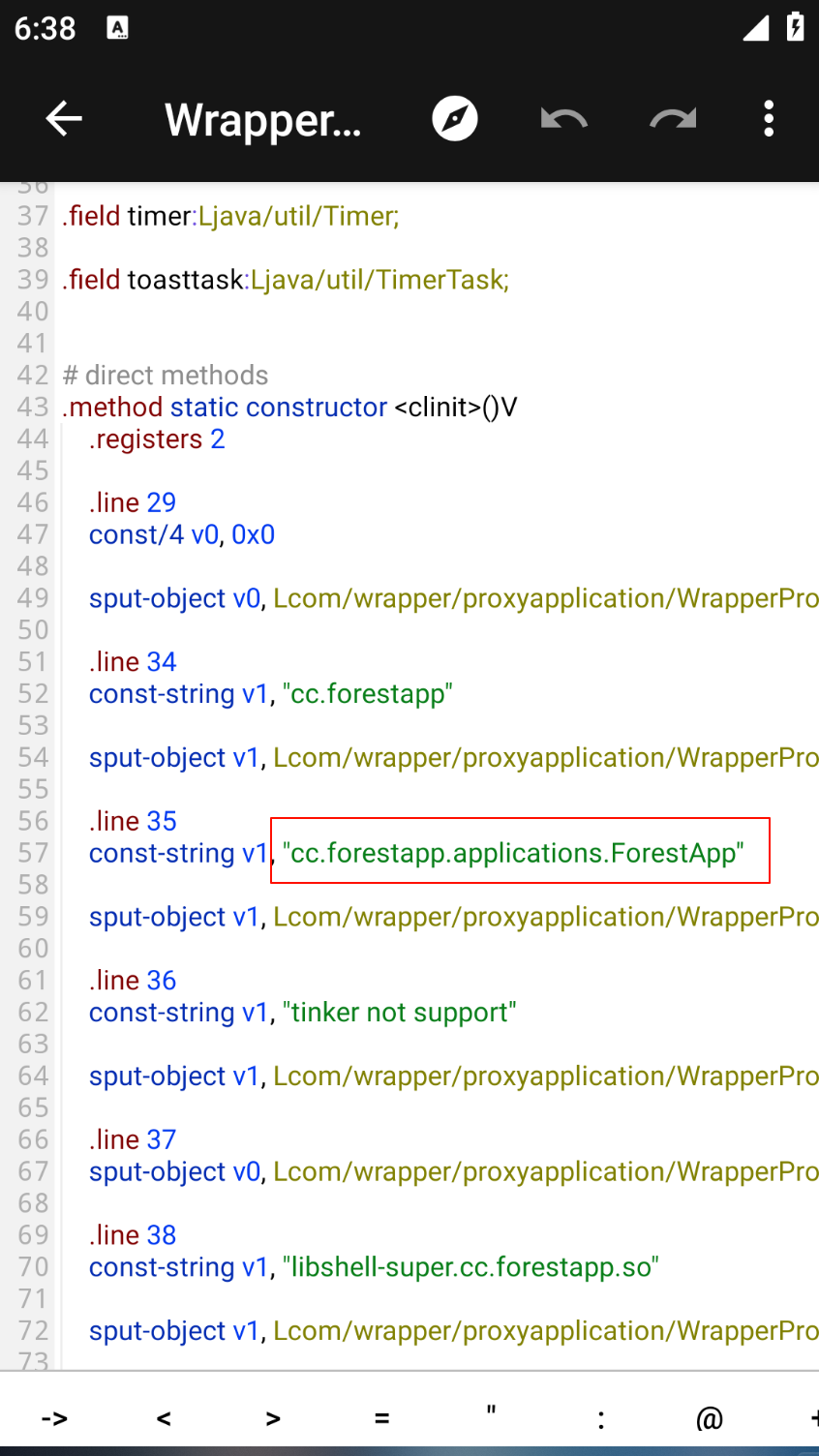Tap the Wrapper... file title
819x1456 pixels.
coord(263,120)
